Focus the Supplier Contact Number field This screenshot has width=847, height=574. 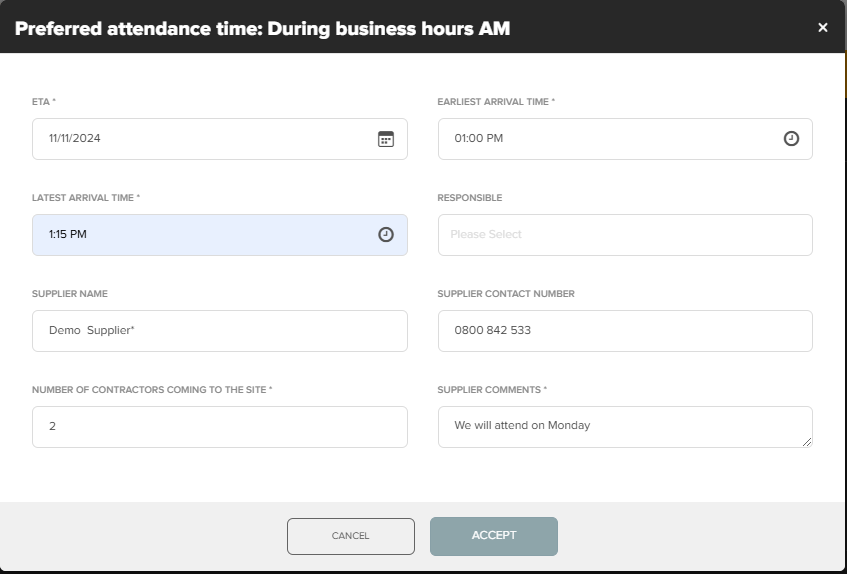click(x=625, y=331)
